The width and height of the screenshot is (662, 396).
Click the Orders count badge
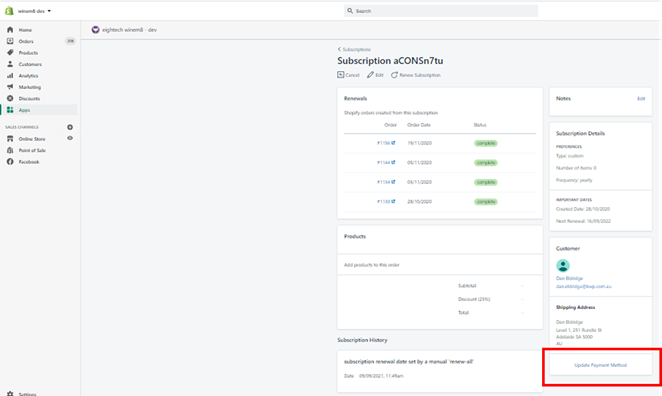pyautogui.click(x=70, y=41)
